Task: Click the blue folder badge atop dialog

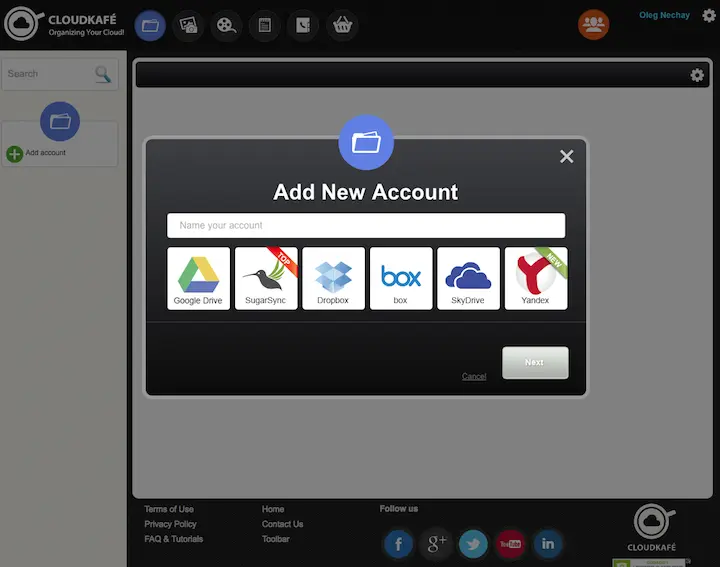Action: pos(366,142)
